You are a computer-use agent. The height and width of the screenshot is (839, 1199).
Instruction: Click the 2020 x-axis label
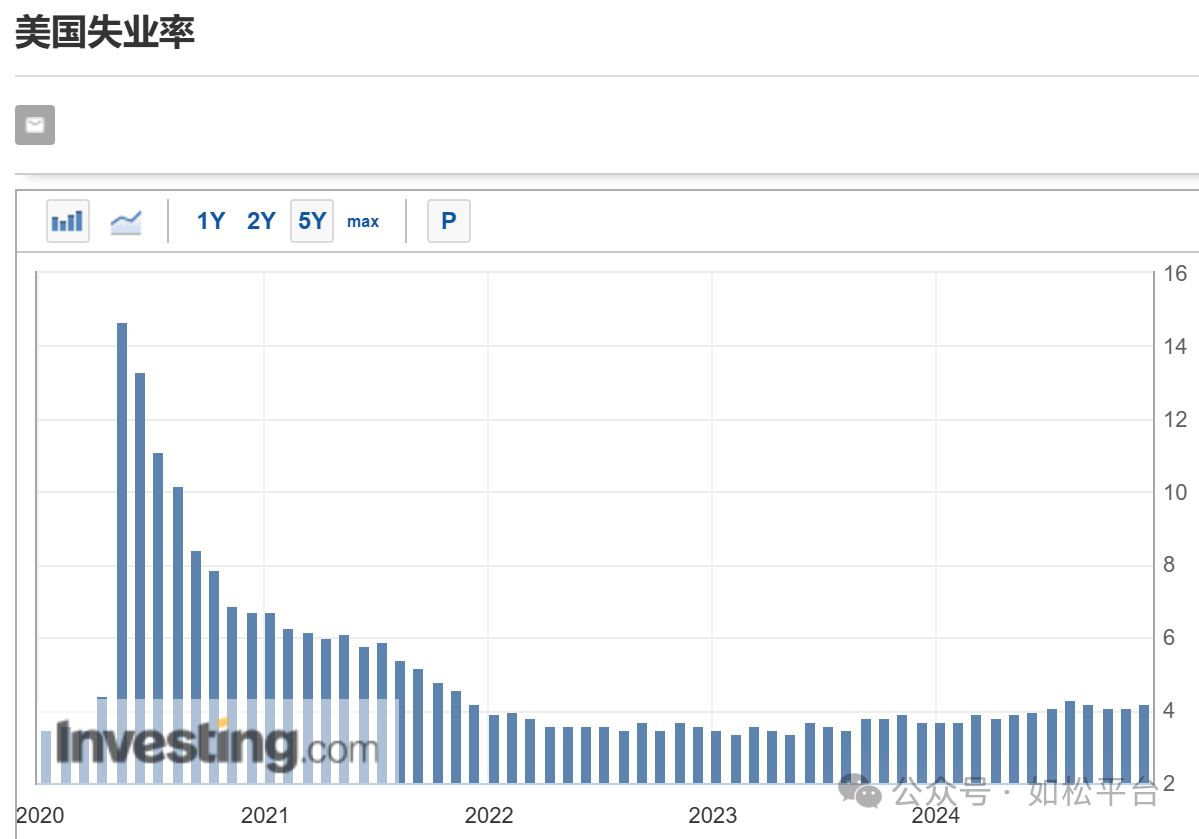click(40, 815)
